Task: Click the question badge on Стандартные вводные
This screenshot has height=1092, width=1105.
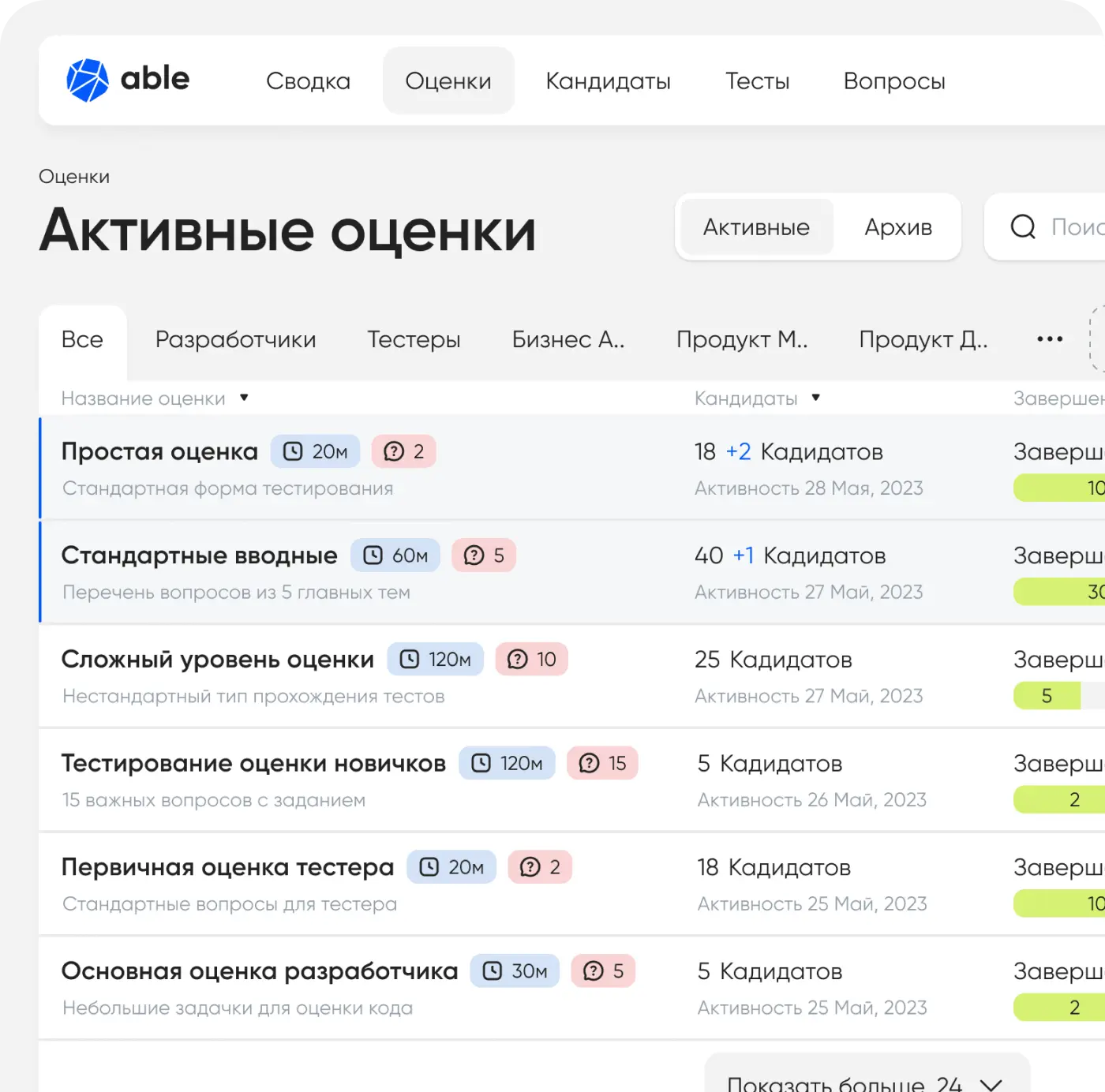Action: 483,555
